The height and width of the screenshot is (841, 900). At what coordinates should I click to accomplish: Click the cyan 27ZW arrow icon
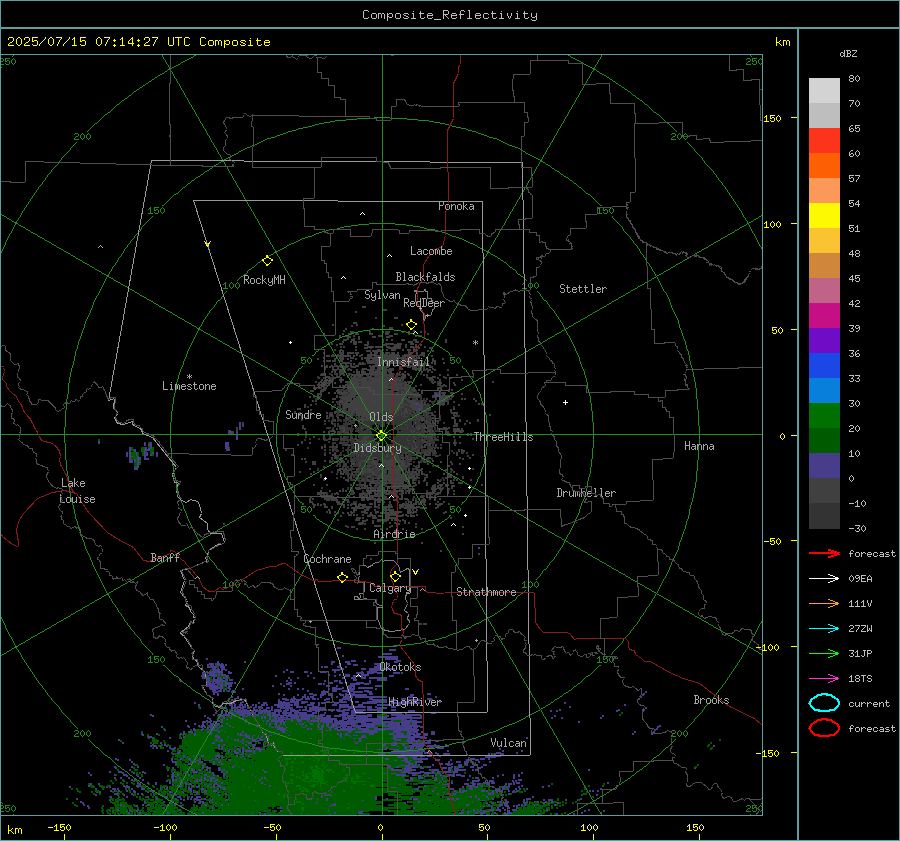(x=824, y=629)
